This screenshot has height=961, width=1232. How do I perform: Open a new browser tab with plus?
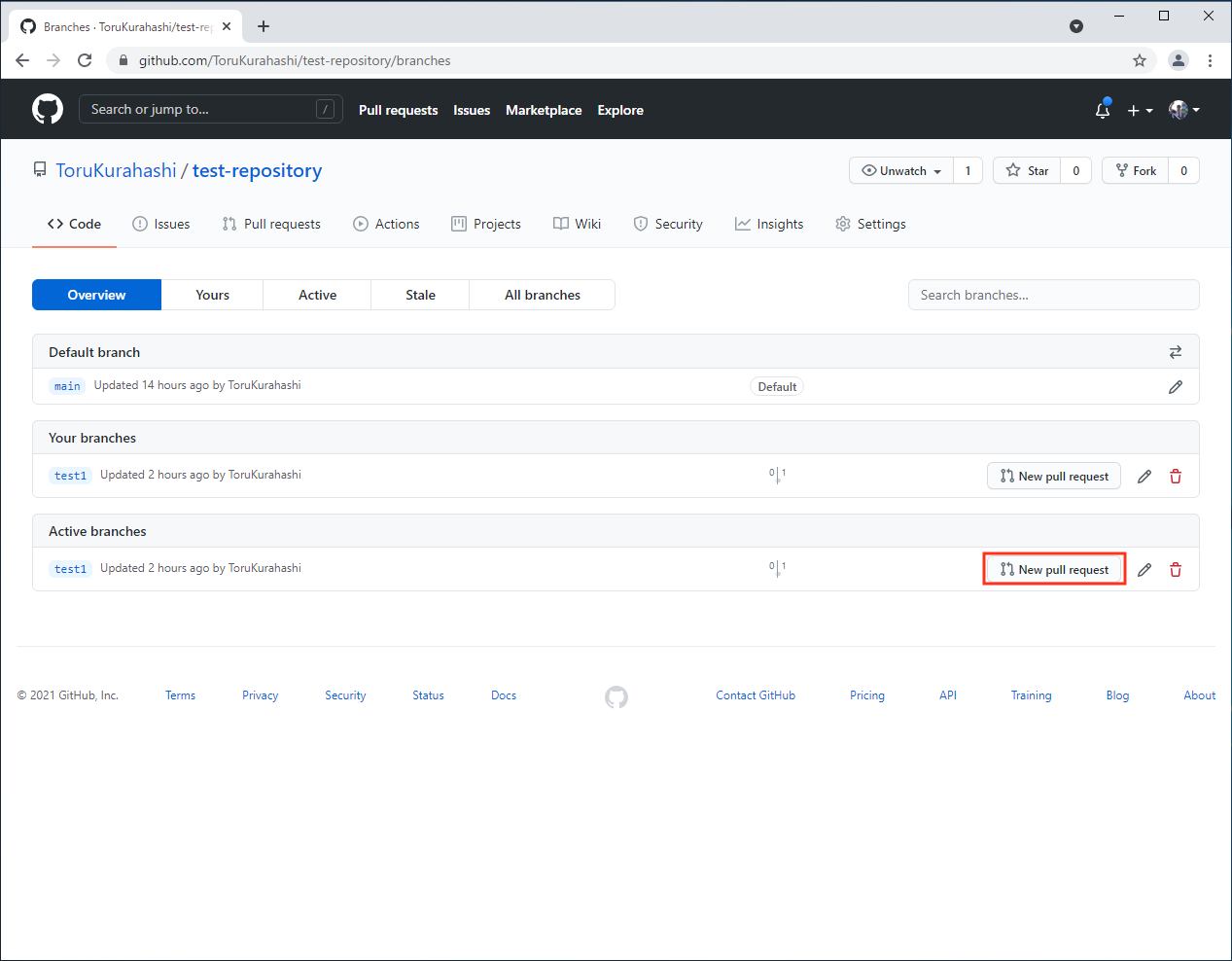click(x=264, y=26)
